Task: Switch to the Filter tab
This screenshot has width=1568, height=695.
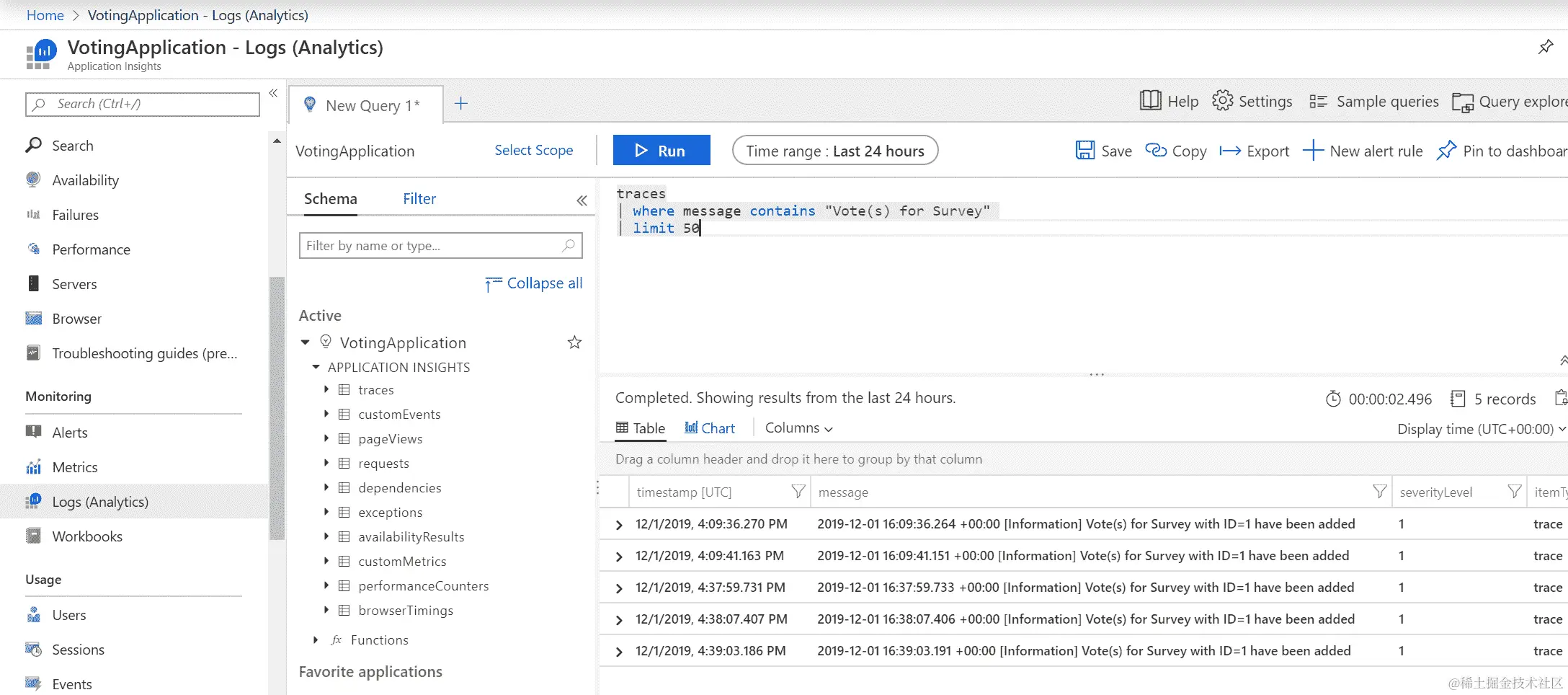Action: point(419,199)
